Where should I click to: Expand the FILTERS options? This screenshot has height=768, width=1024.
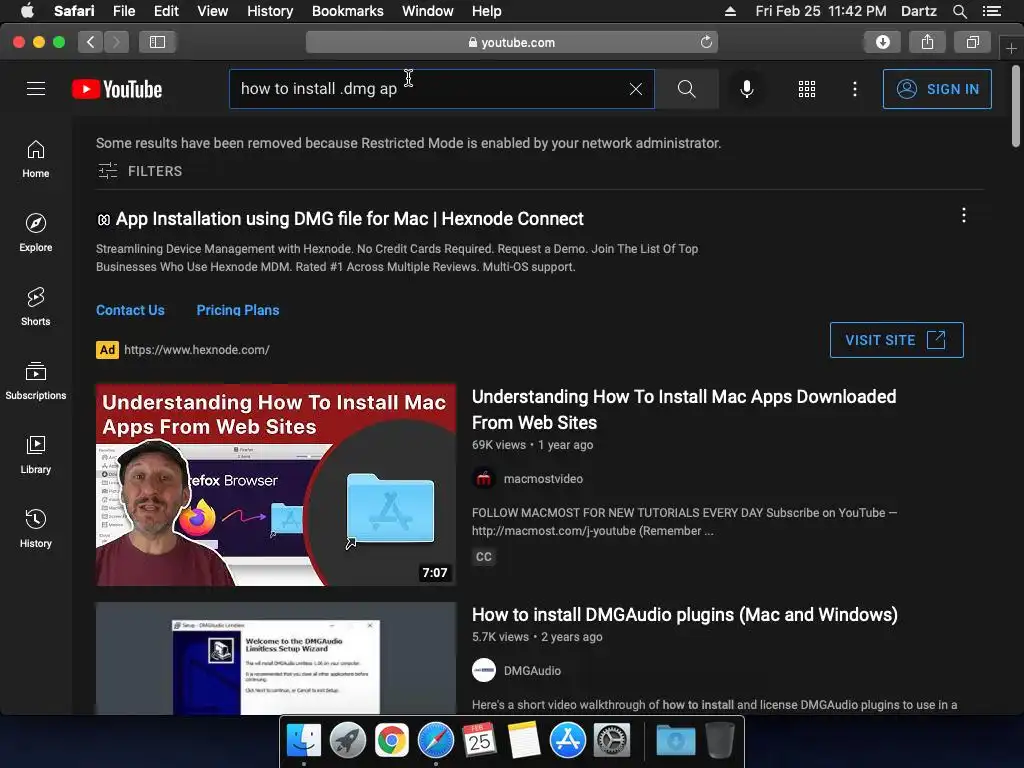point(140,171)
